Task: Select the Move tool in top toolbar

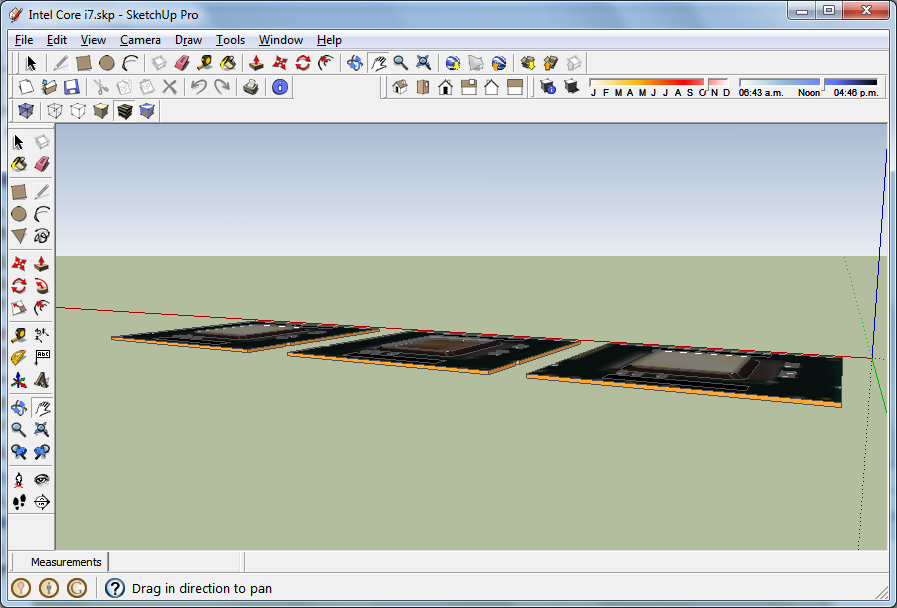Action: click(x=280, y=63)
